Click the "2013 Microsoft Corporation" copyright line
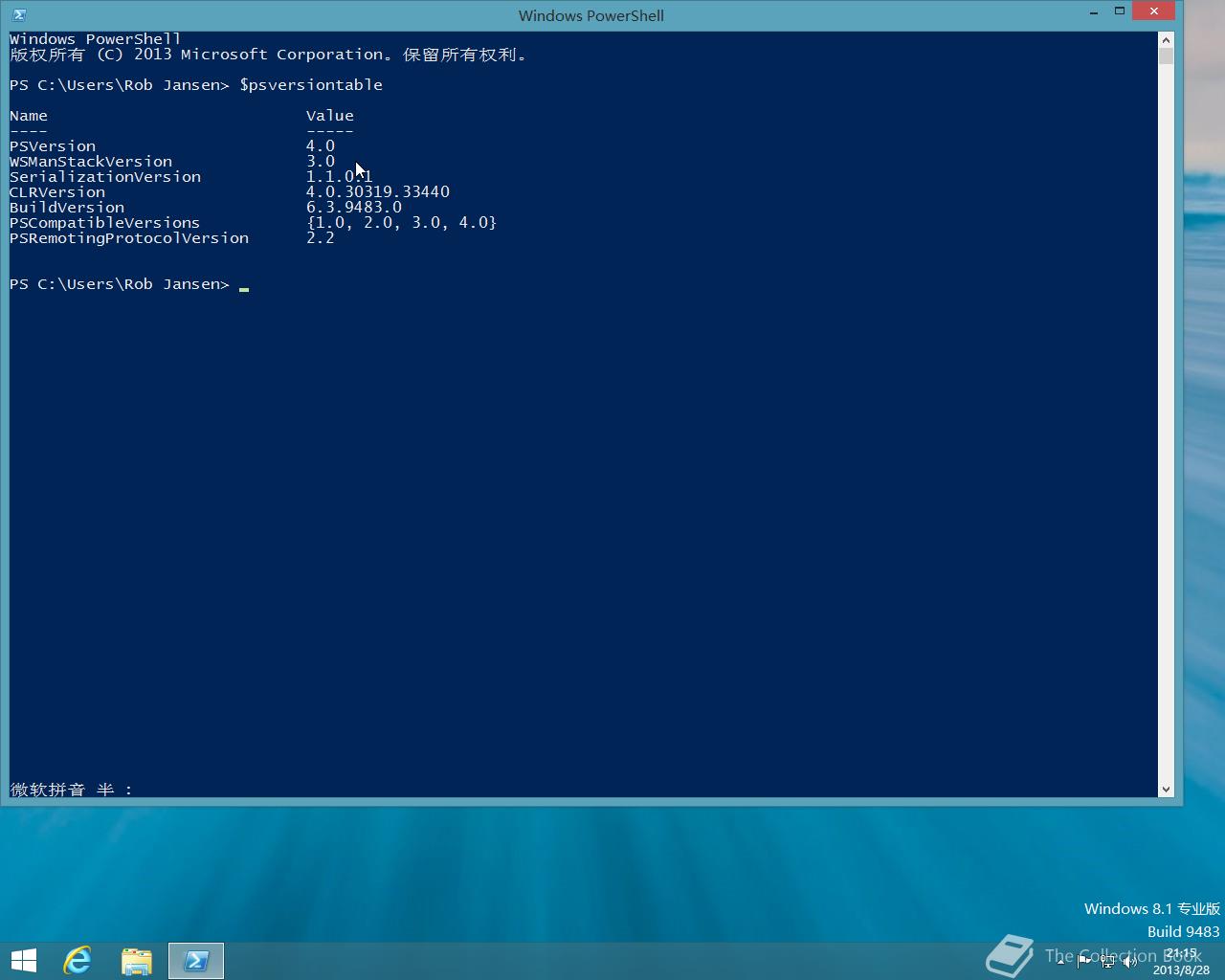Image resolution: width=1225 pixels, height=980 pixels. click(x=258, y=55)
